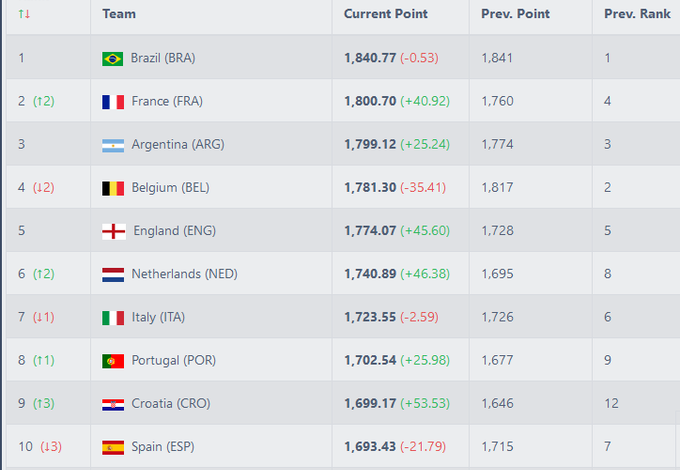Sort by the Current Point column header
This screenshot has width=680, height=470.
(x=386, y=14)
